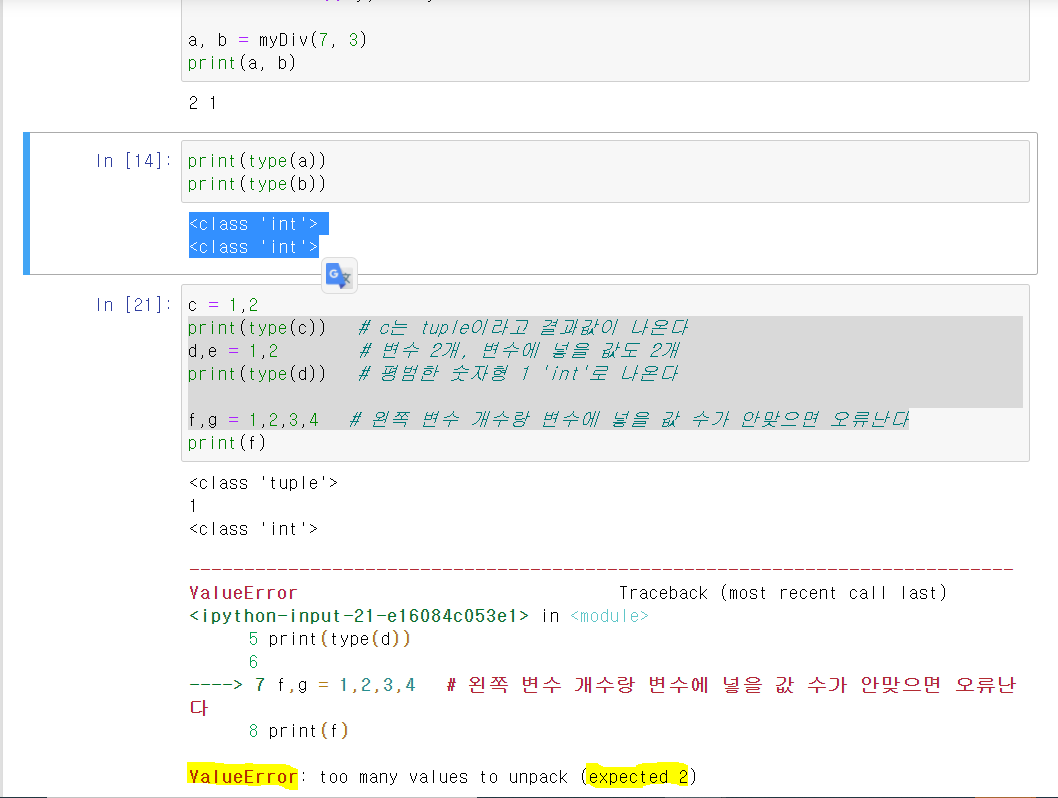Click the Traceback (most recent call last) text

[x=783, y=593]
